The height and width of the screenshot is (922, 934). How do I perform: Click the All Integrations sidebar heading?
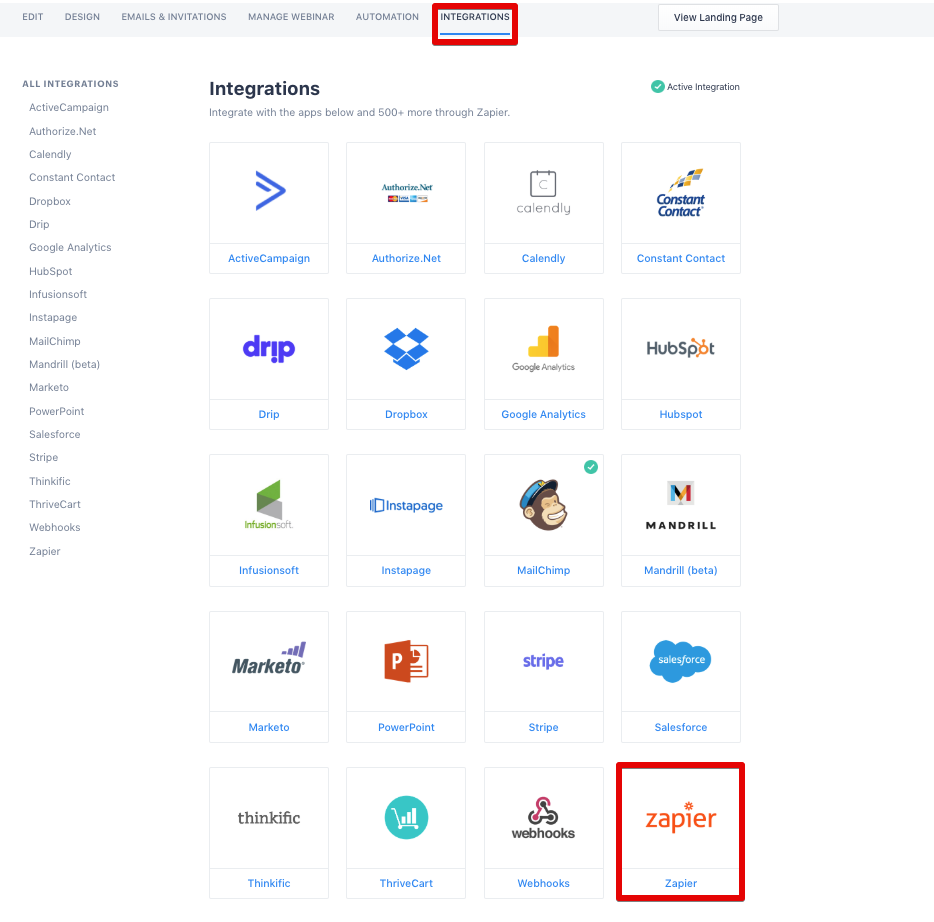tap(70, 84)
